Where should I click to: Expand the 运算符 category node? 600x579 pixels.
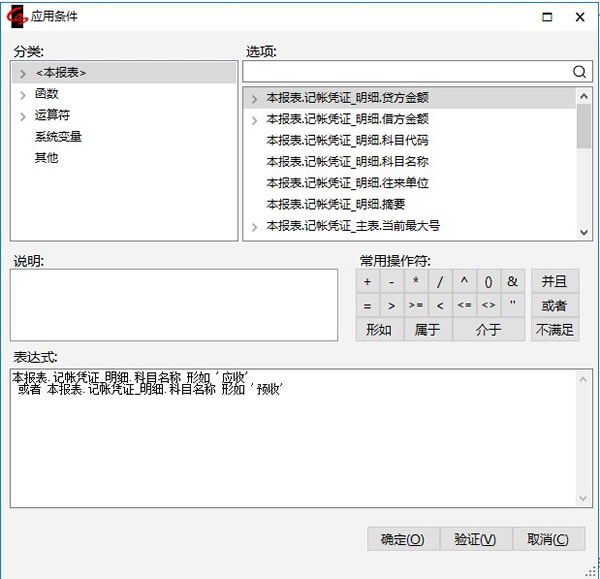coord(23,116)
